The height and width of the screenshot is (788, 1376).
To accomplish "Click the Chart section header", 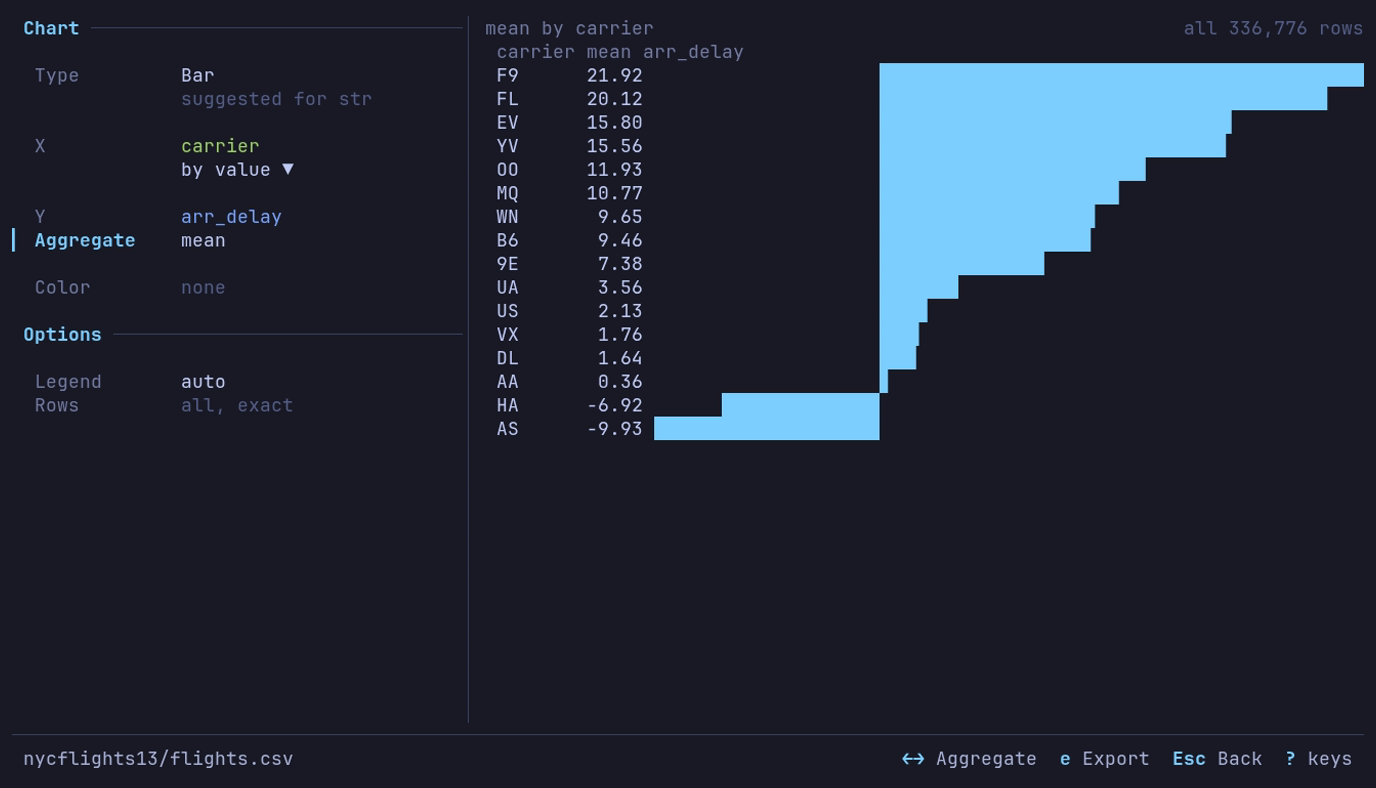I will [51, 28].
